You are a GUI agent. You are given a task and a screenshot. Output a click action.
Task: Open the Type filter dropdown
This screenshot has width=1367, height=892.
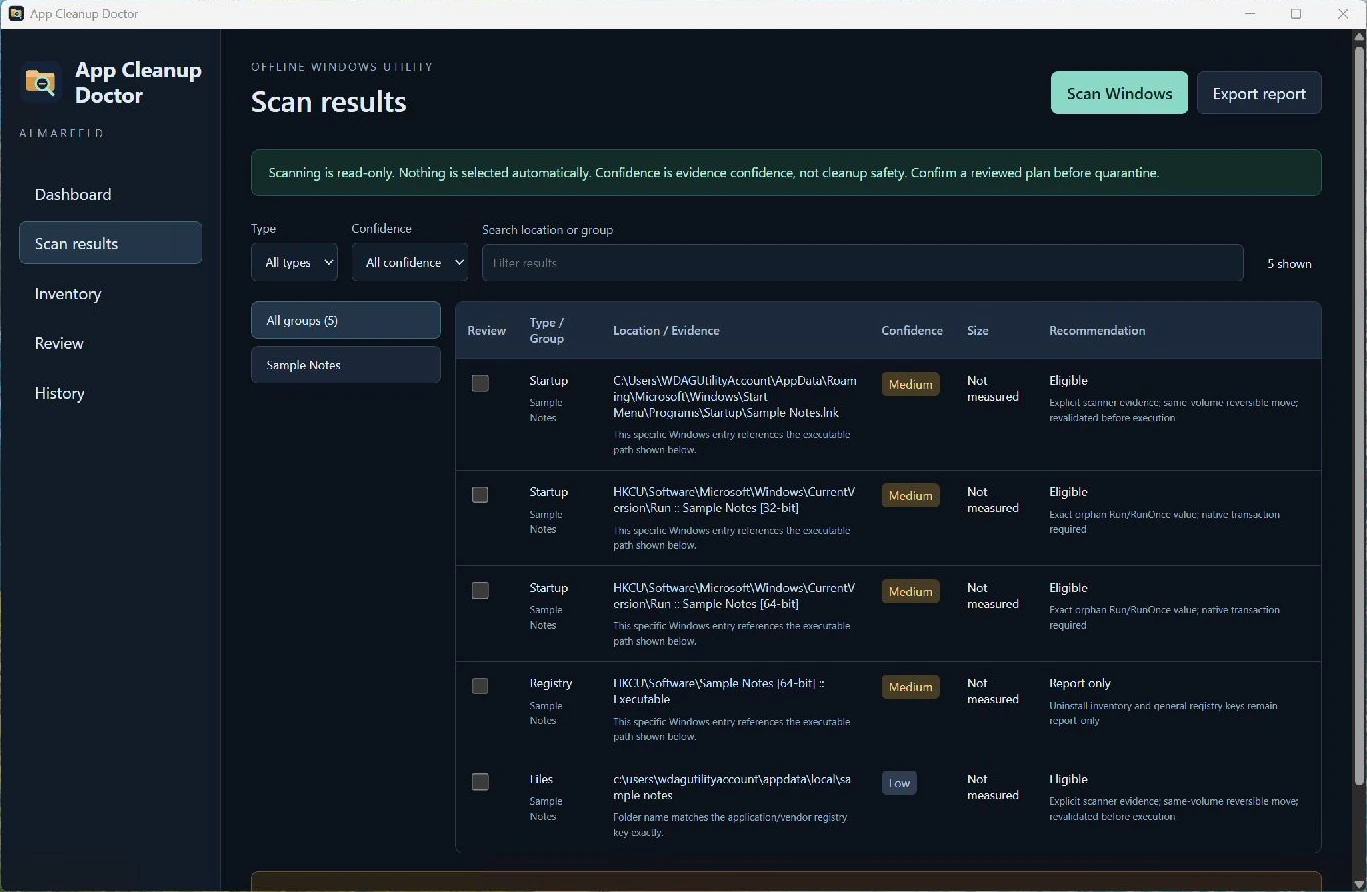click(294, 262)
